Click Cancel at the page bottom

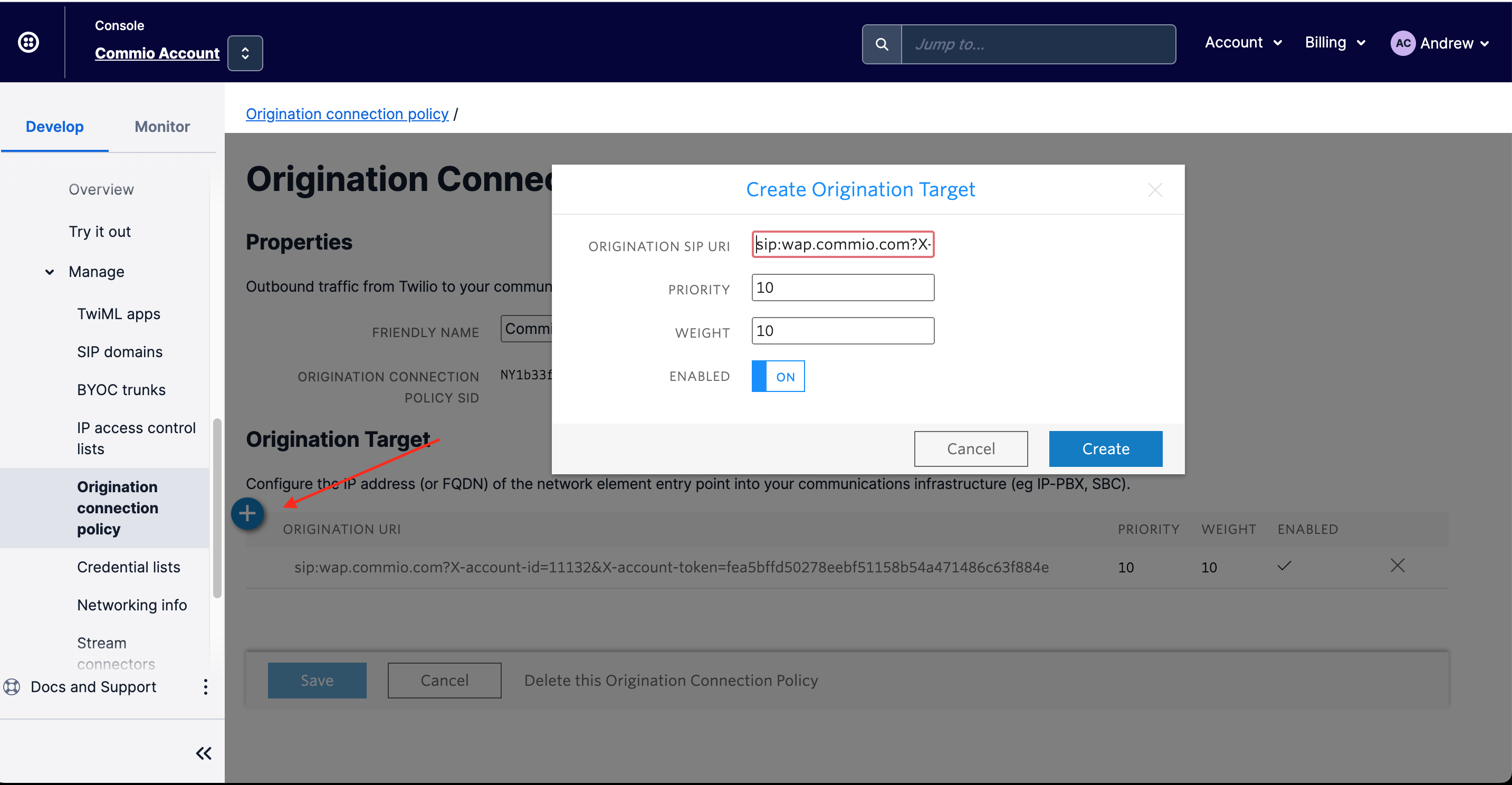pyautogui.click(x=444, y=680)
